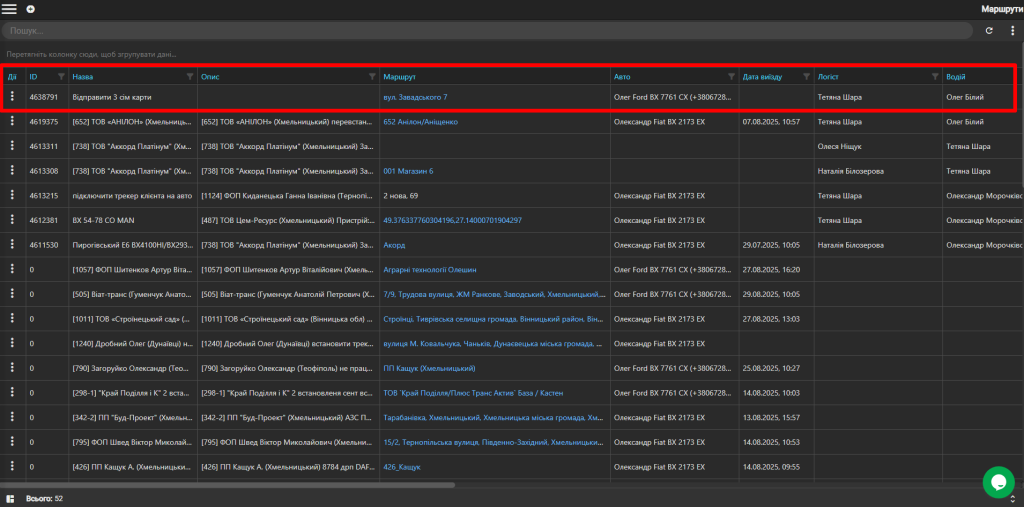
Task: Open the chat support bubble
Action: tap(999, 482)
